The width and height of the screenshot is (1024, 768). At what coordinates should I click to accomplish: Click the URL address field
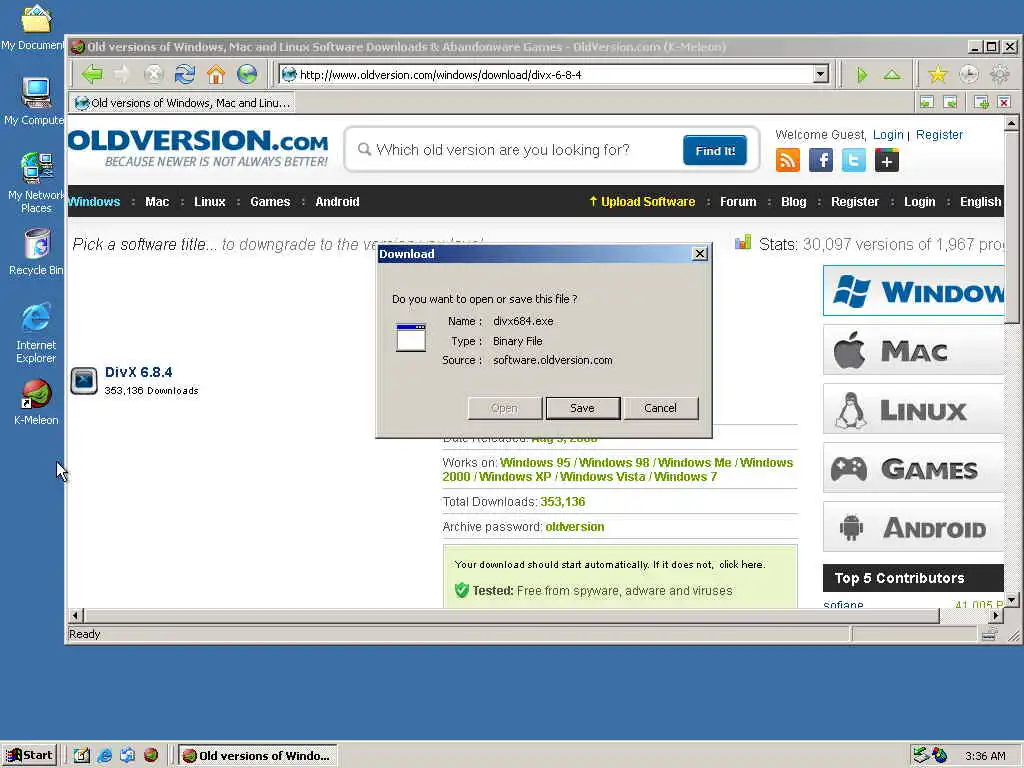coord(555,74)
